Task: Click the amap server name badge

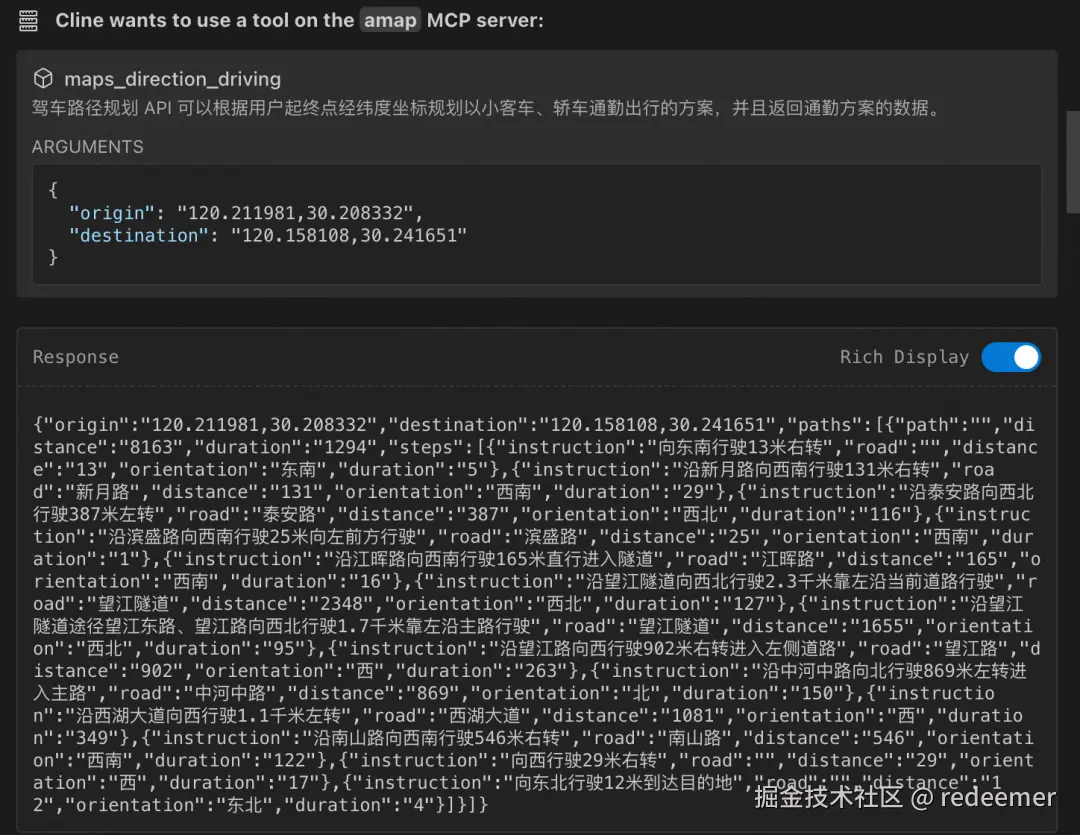Action: (x=390, y=20)
